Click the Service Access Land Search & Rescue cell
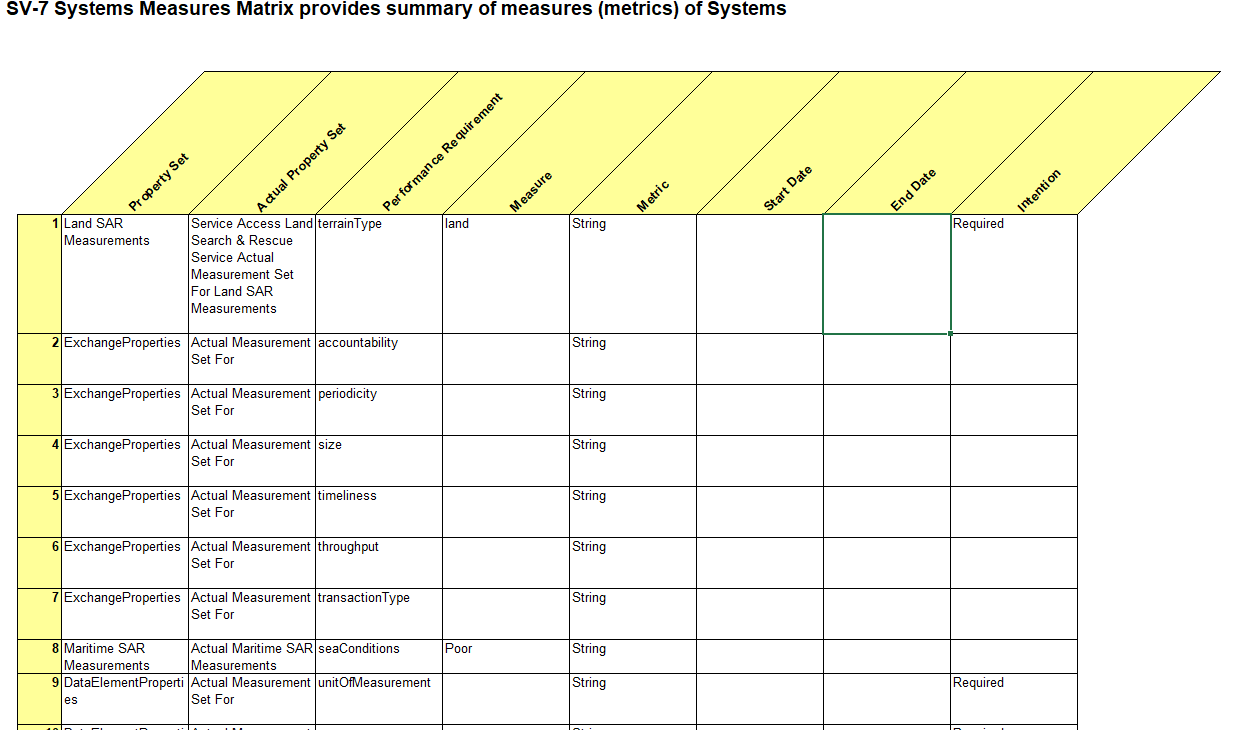 [x=252, y=274]
